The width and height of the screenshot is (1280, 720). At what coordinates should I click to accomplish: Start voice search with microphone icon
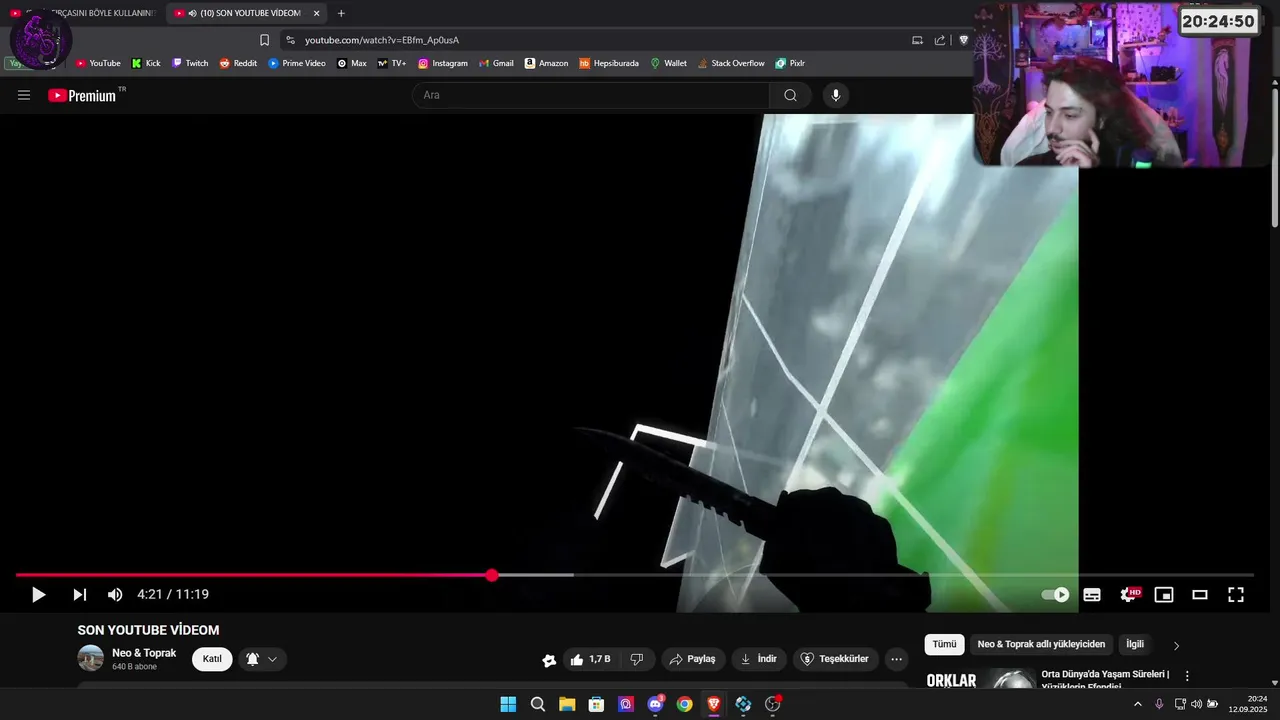pos(836,95)
